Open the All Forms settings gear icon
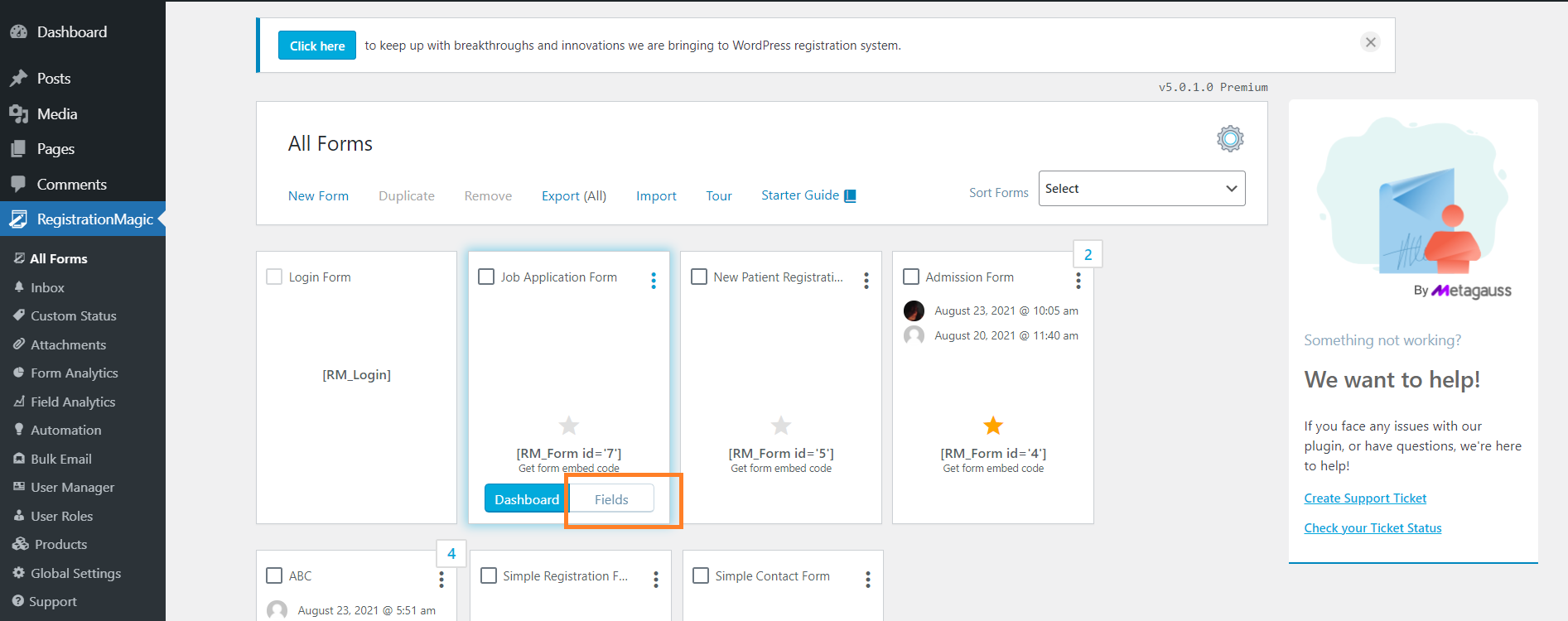Screen dimensions: 1568x621 click(x=1230, y=138)
